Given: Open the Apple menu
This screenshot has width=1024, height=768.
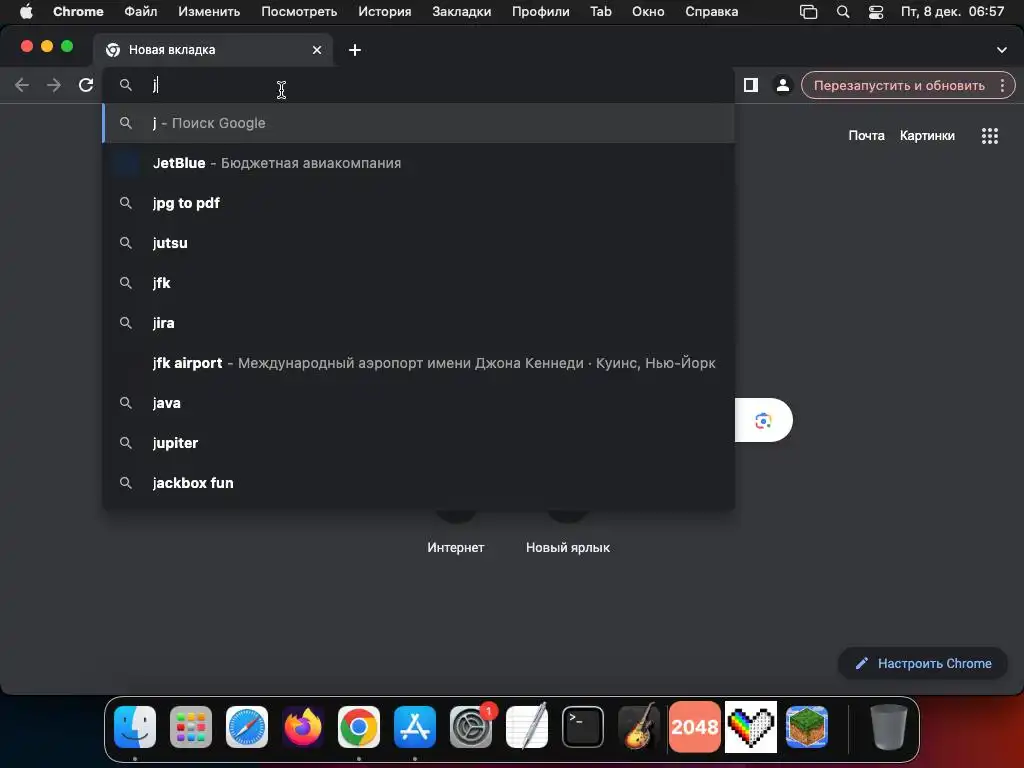Looking at the screenshot, I should coord(26,12).
